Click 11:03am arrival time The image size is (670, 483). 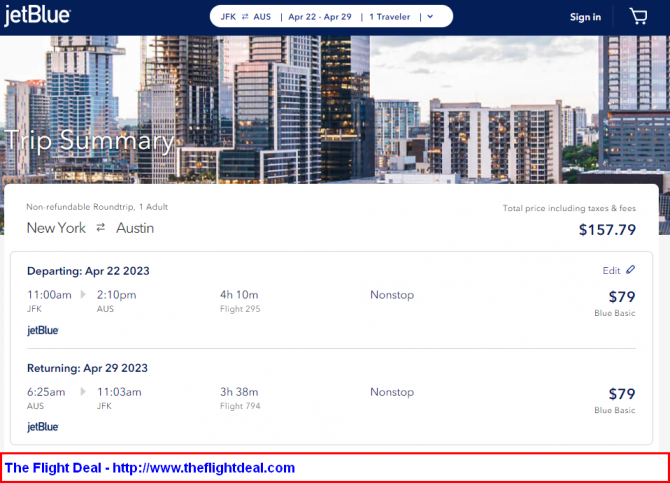119,392
